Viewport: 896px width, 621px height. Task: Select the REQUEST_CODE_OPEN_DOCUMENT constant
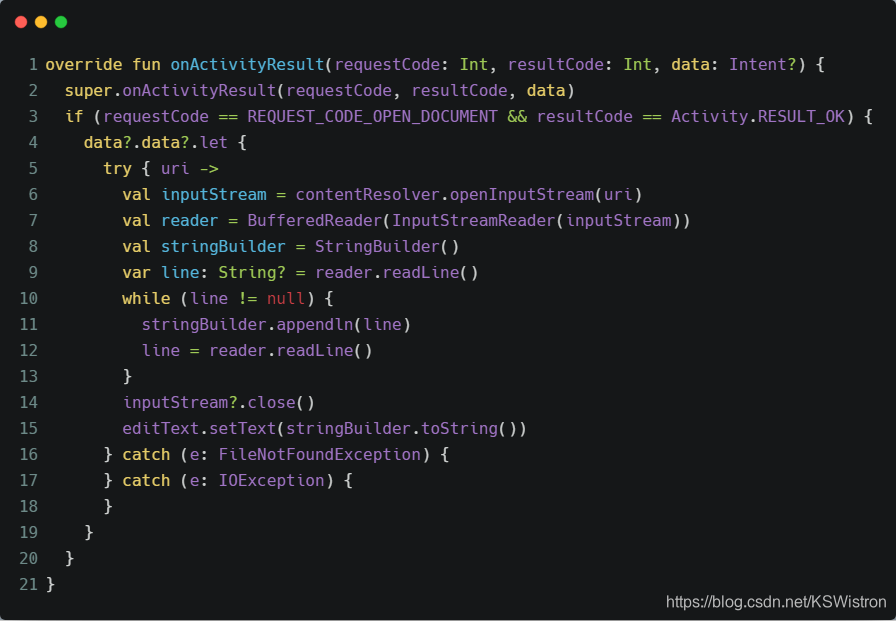coord(372,117)
